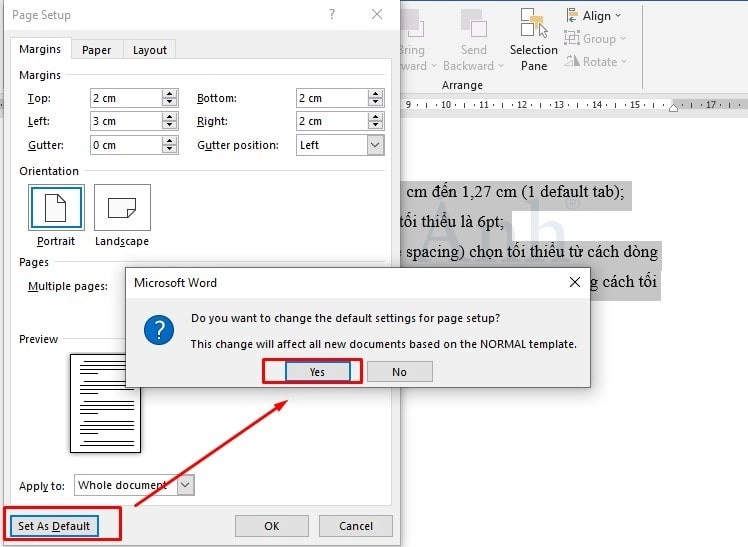Screen dimensions: 748x547
Task: Click the document text '1 default tab'
Action: click(571, 192)
